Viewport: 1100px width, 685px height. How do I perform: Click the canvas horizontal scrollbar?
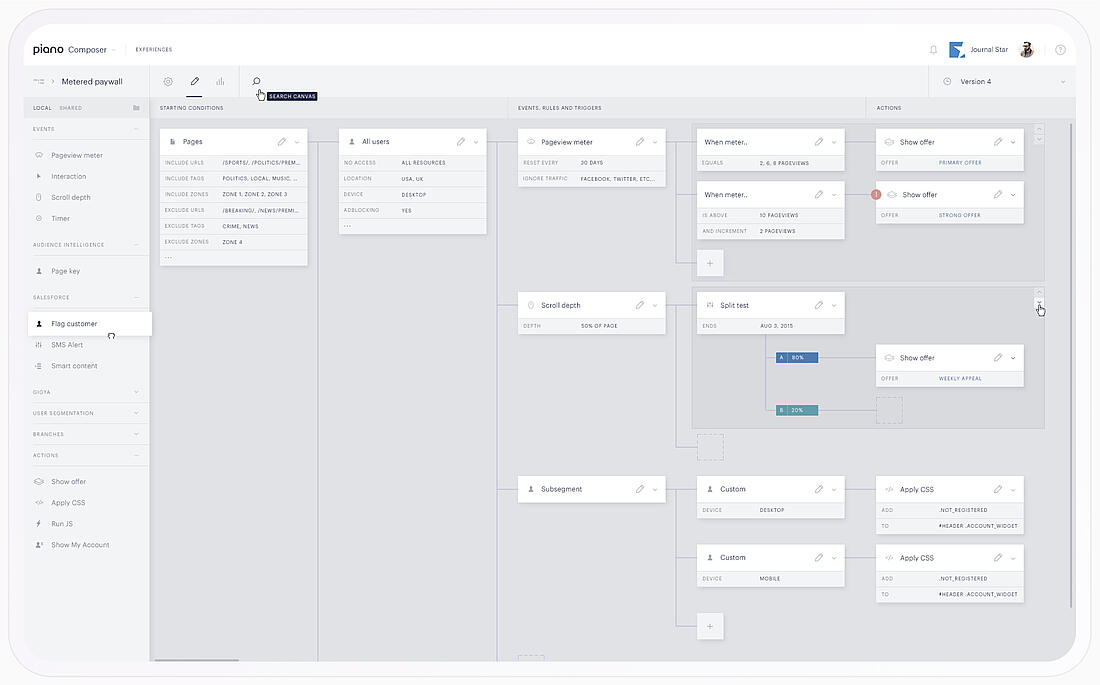coord(196,660)
